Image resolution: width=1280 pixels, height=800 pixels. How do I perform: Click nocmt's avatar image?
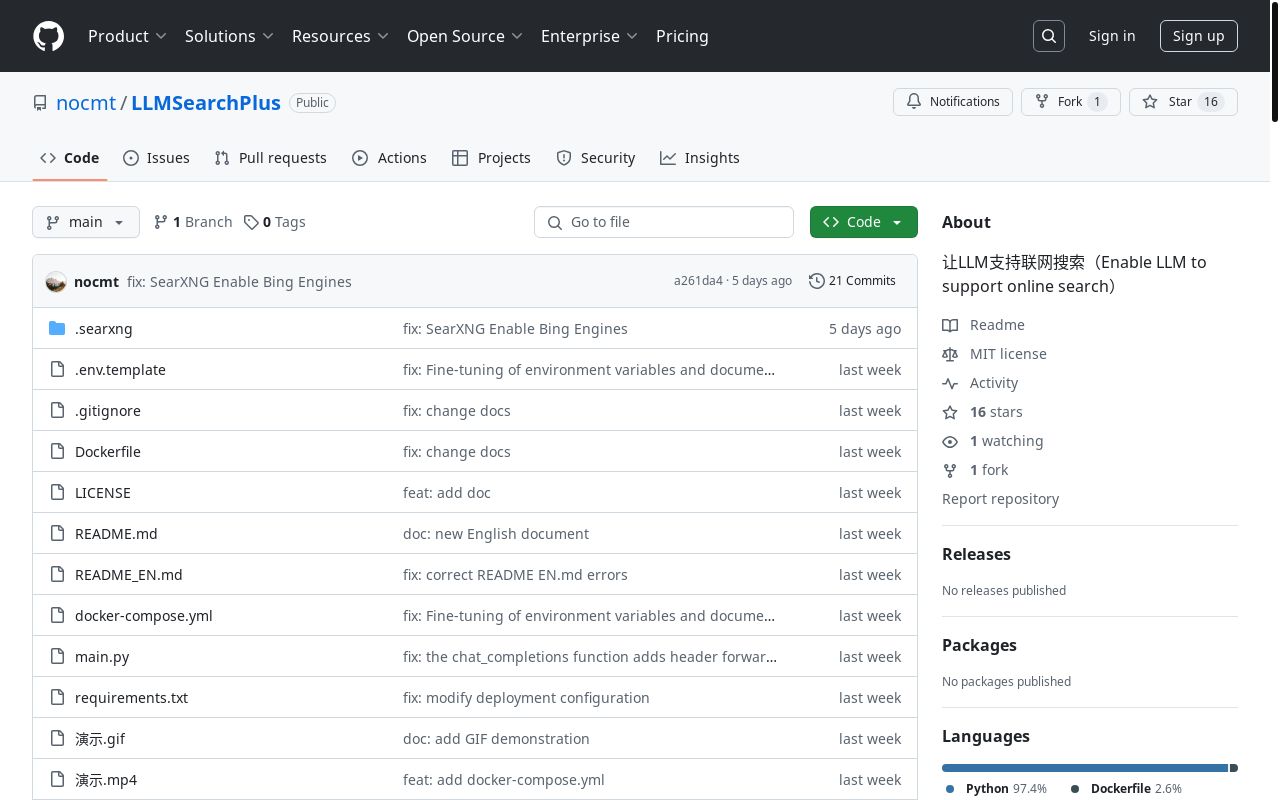[56, 282]
